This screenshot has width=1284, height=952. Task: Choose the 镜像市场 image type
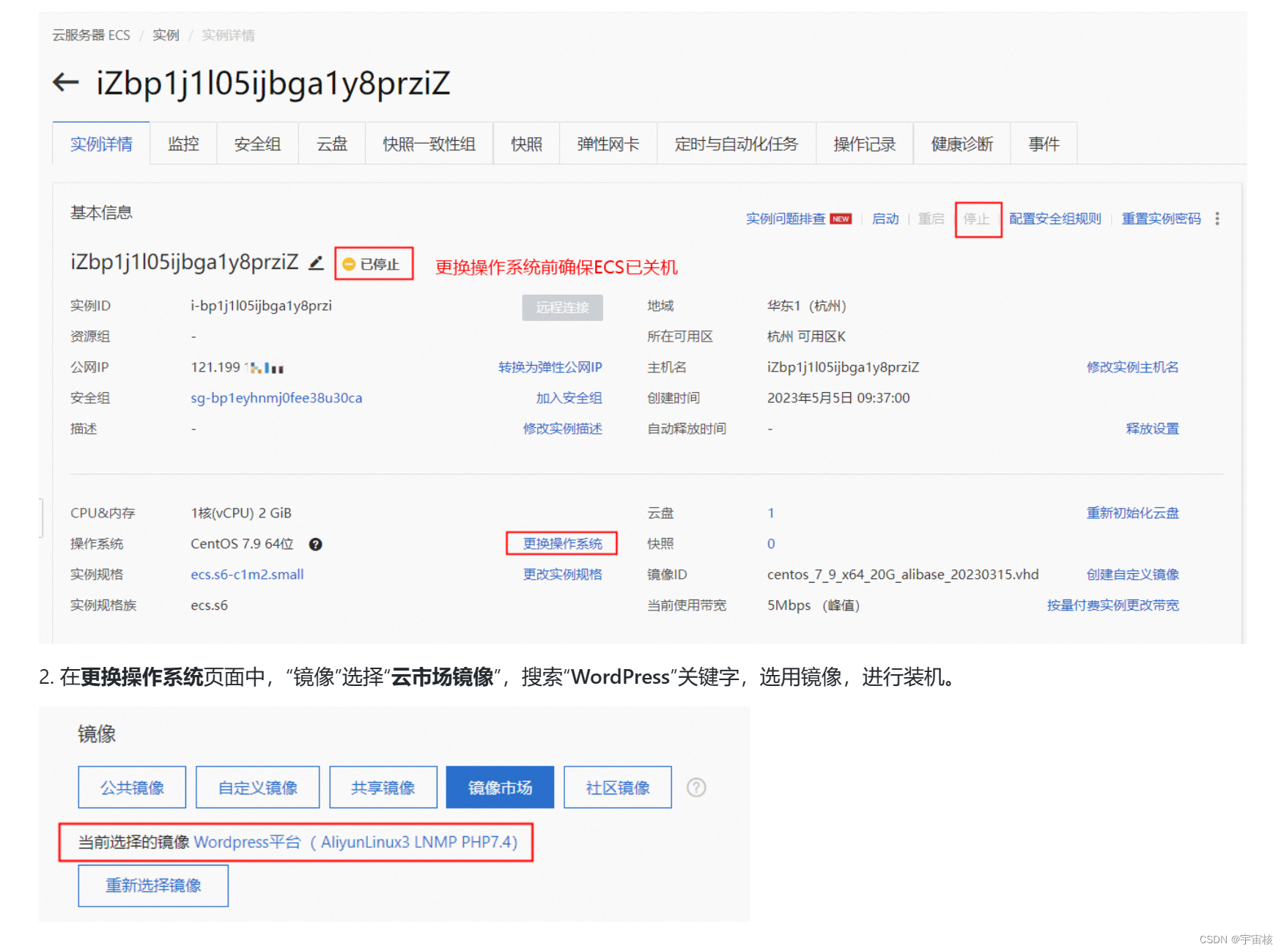click(x=500, y=787)
